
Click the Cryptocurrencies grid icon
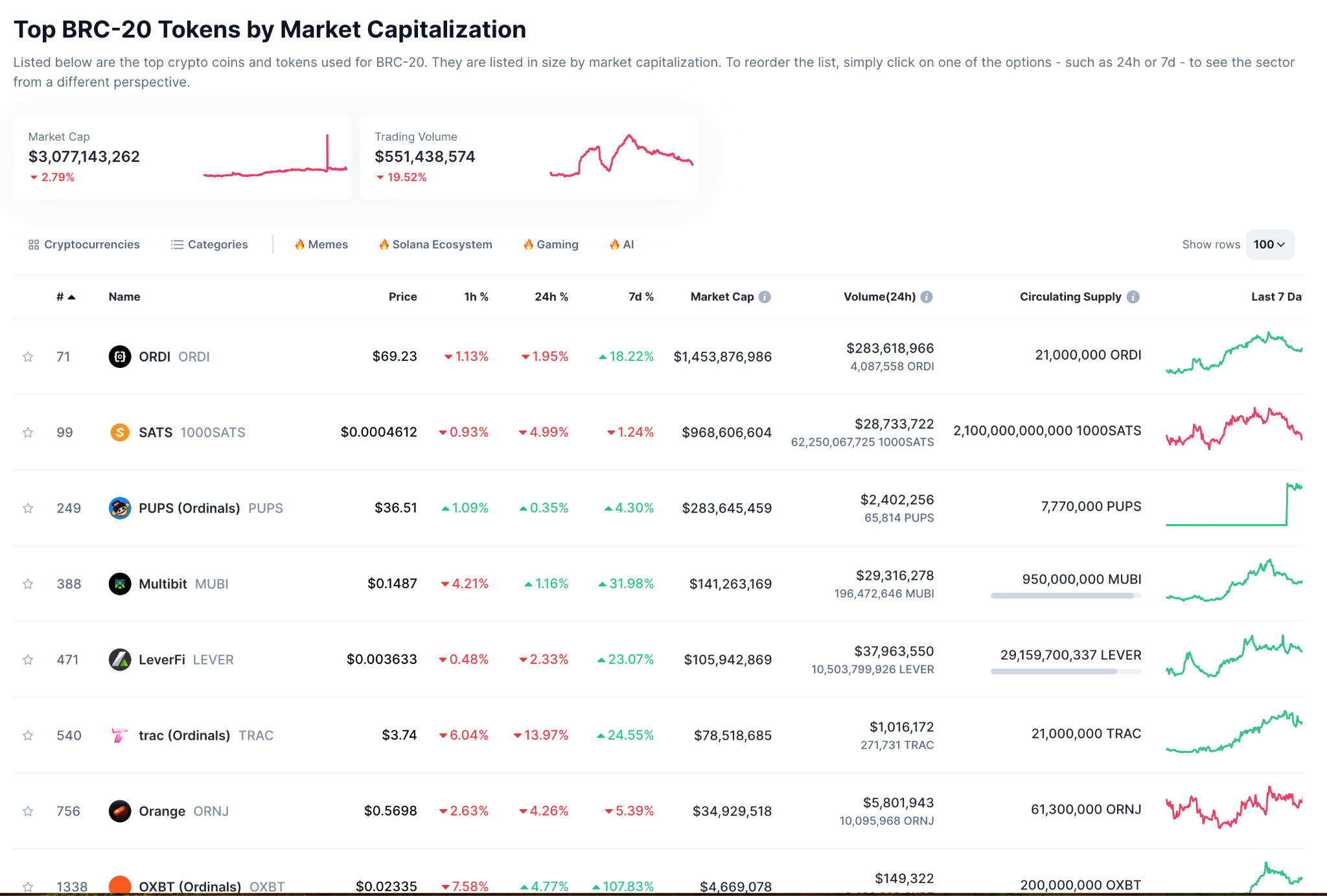(x=34, y=244)
